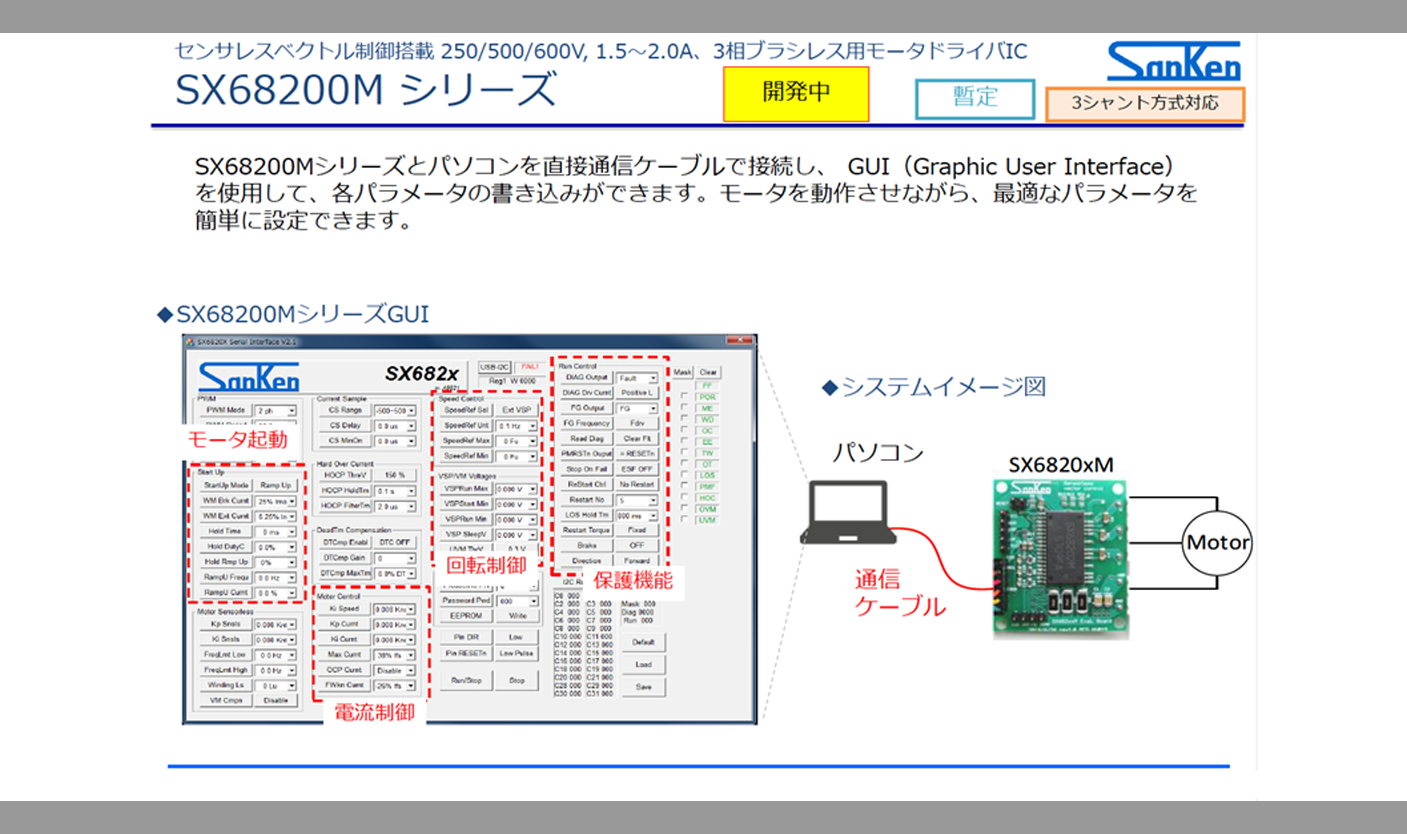Click the orange 3シャント方式対応 badge
Viewport: 1407px width, 834px height.
[1144, 103]
